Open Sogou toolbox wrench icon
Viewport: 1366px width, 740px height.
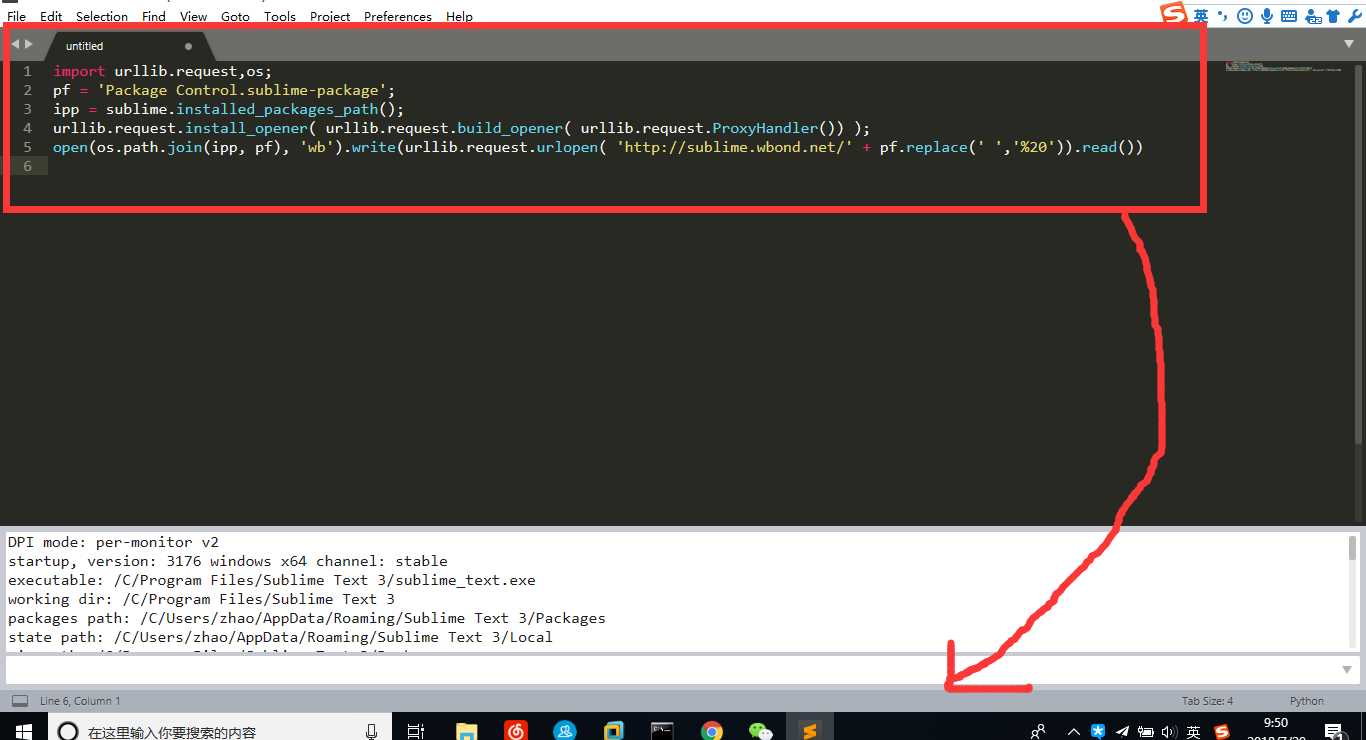(1355, 15)
